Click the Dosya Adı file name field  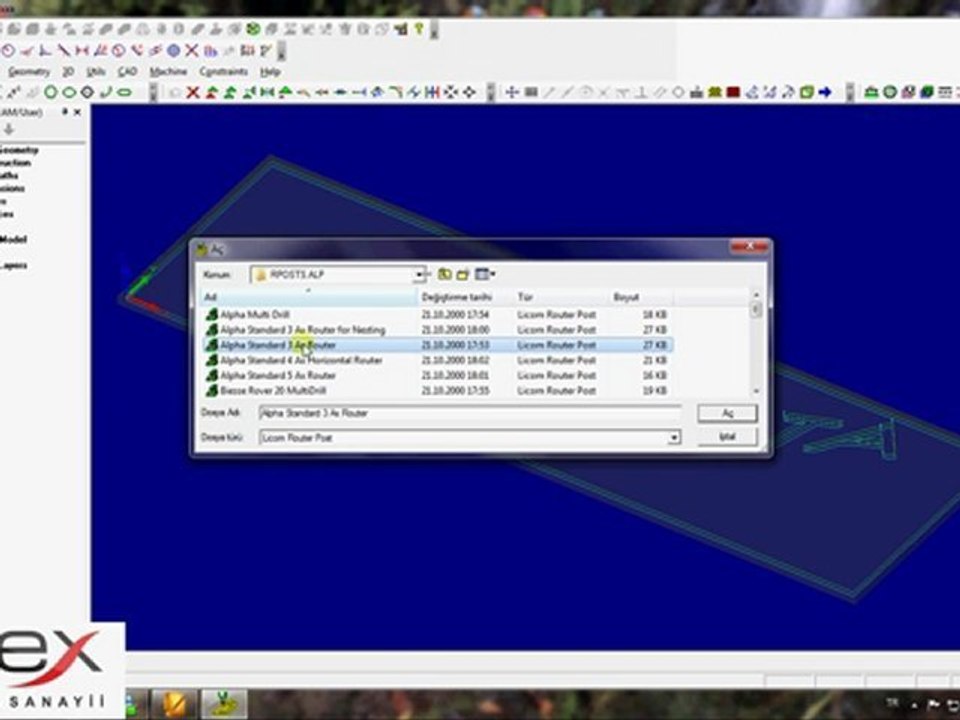pyautogui.click(x=470, y=413)
